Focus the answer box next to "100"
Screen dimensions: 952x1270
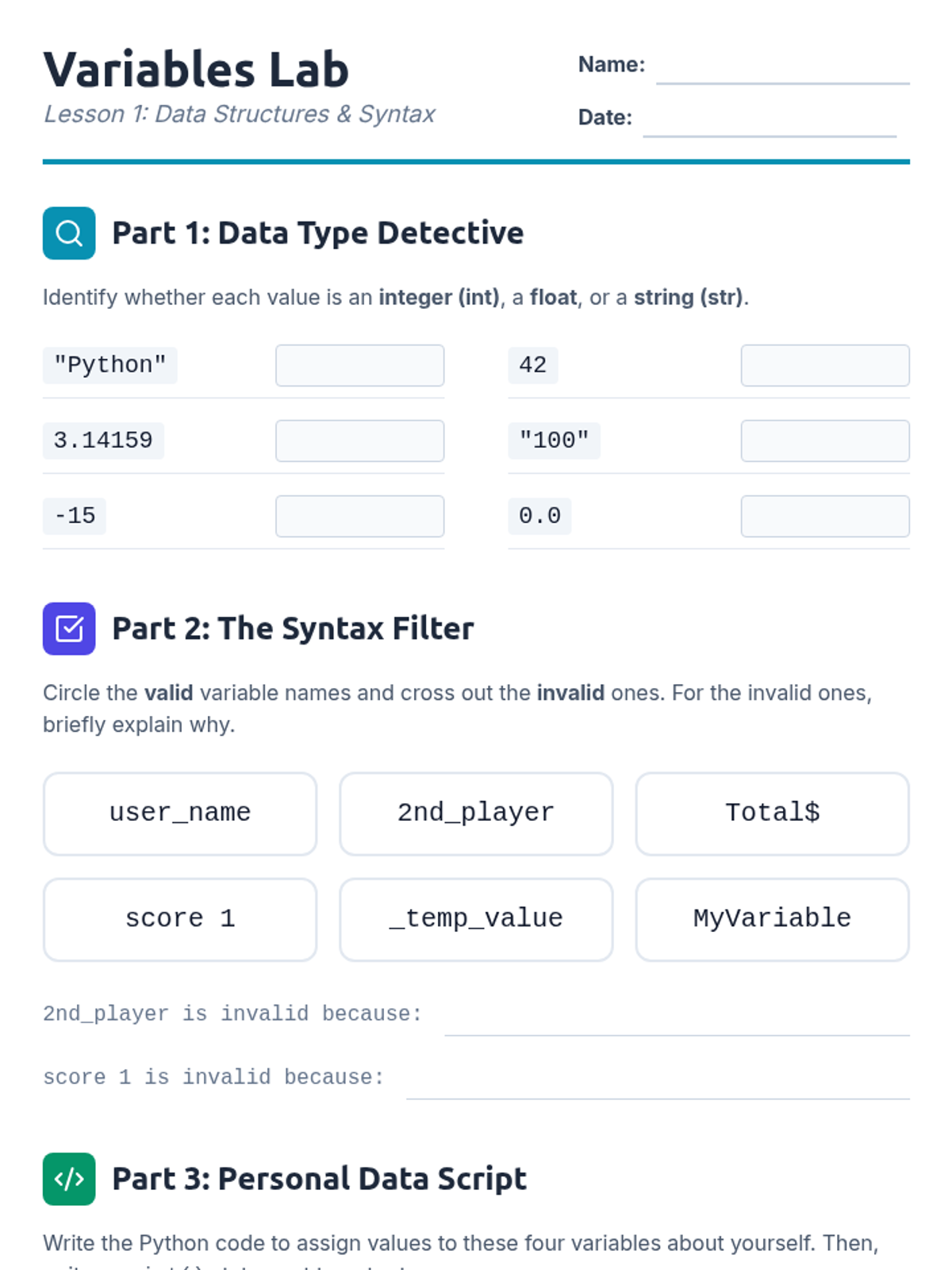[x=824, y=441]
